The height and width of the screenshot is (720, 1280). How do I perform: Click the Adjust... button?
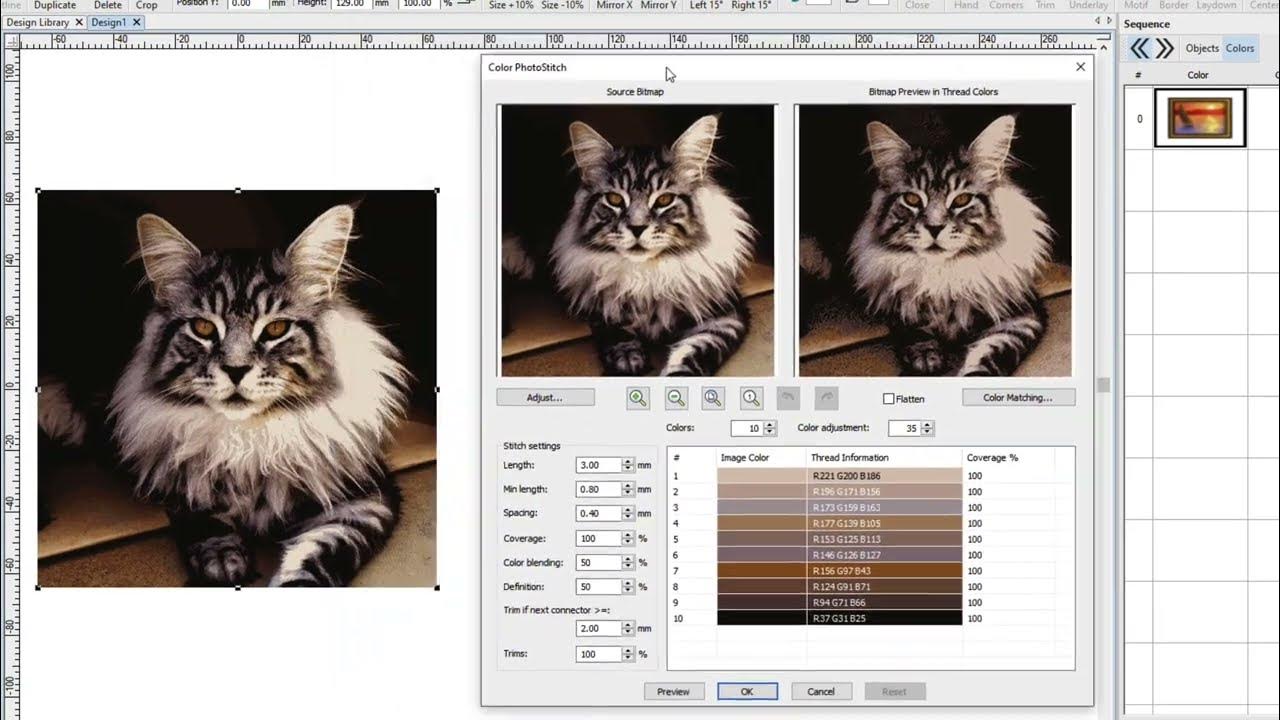coord(545,398)
